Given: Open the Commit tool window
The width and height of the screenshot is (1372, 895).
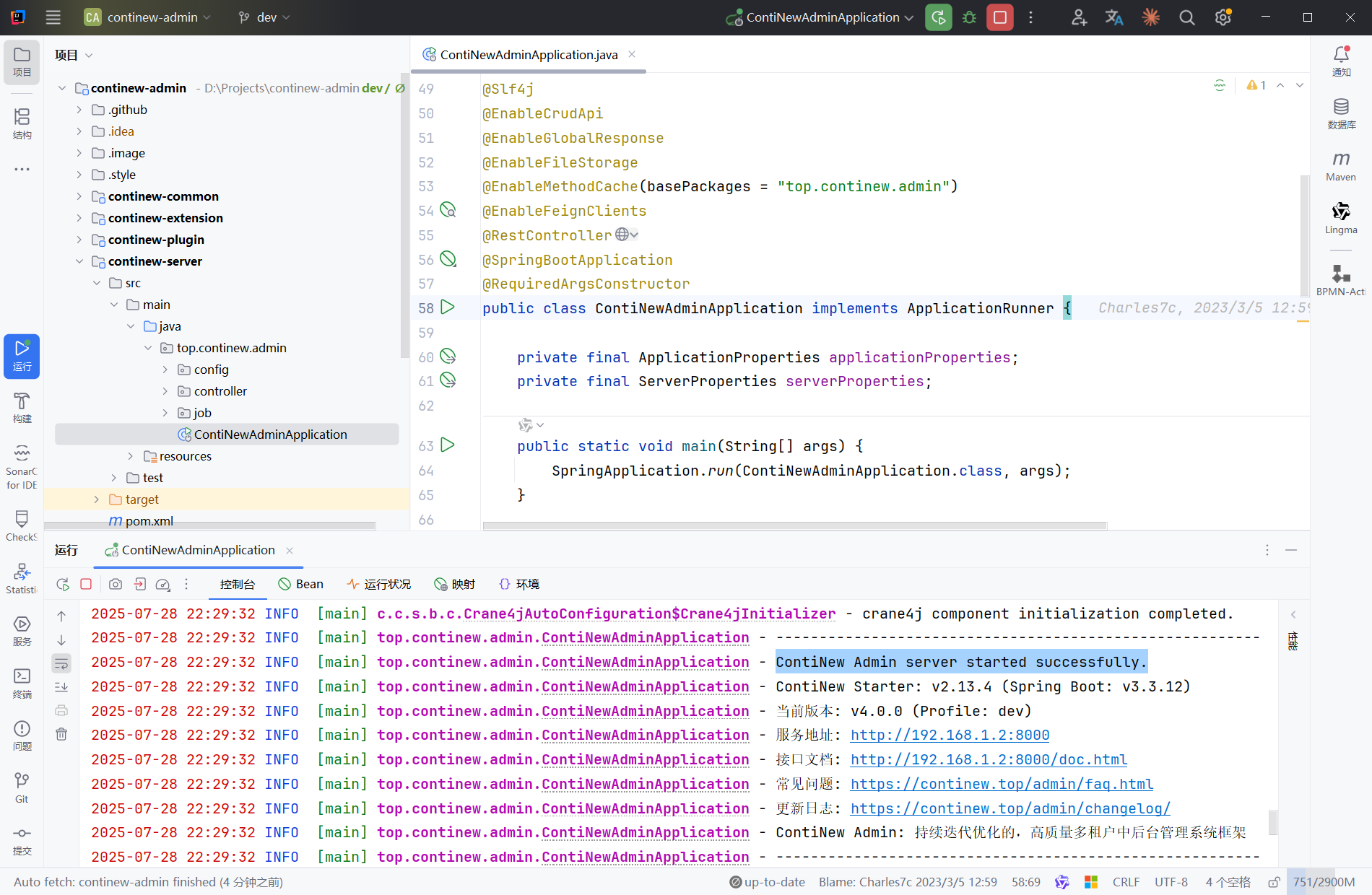Looking at the screenshot, I should [x=22, y=841].
